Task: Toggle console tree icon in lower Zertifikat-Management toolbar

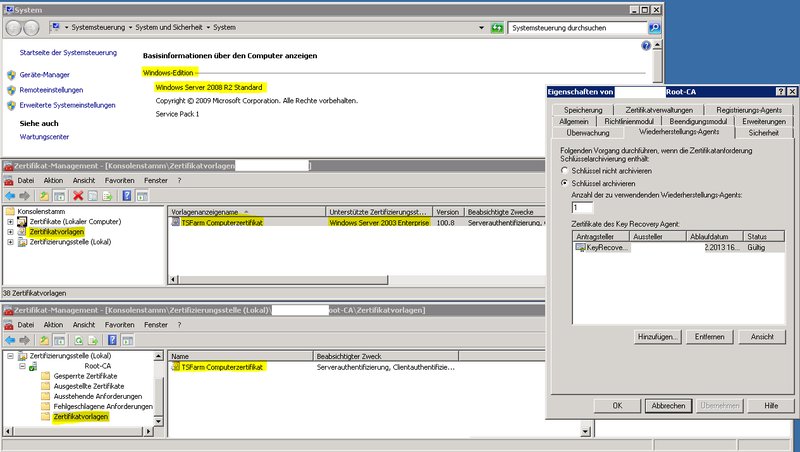Action: coord(59,340)
